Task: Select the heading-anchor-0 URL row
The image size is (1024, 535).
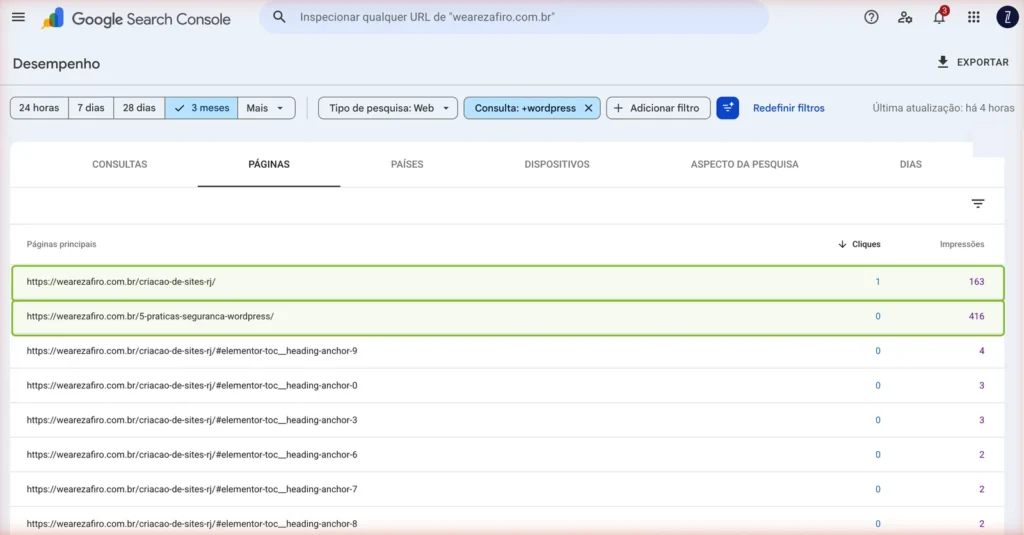Action: [x=507, y=385]
